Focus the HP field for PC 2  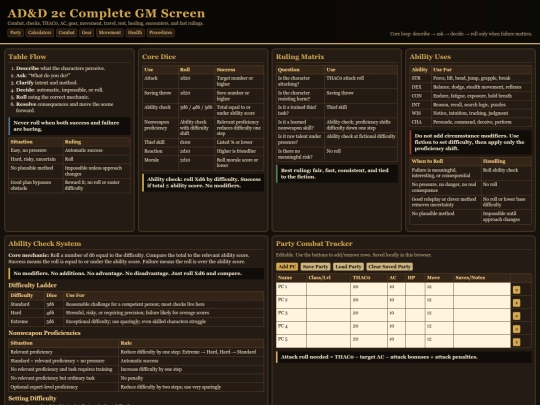point(415,302)
